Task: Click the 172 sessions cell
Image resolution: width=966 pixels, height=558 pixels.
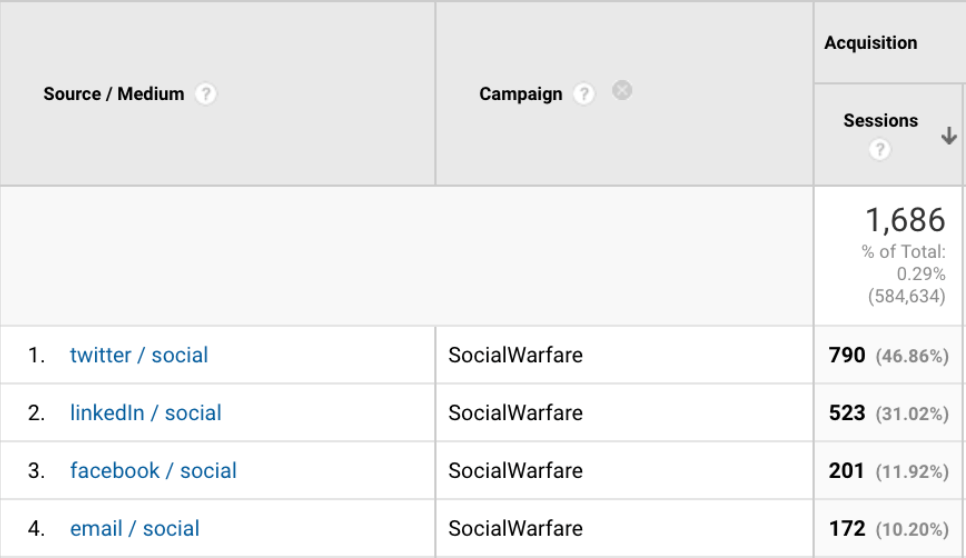Action: 846,529
